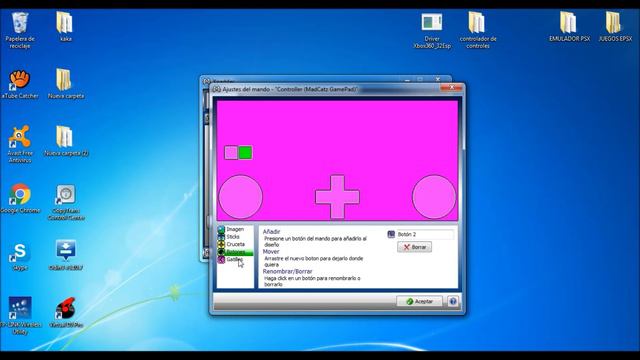Select the Nueva carpeta folder
The image size is (640, 360).
65,84
